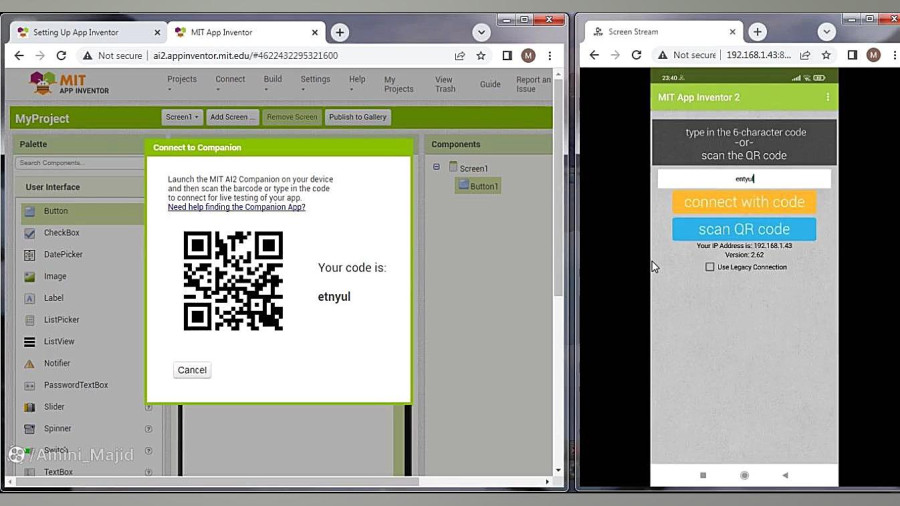Image resolution: width=900 pixels, height=506 pixels.
Task: Open the Guide link
Action: [490, 84]
